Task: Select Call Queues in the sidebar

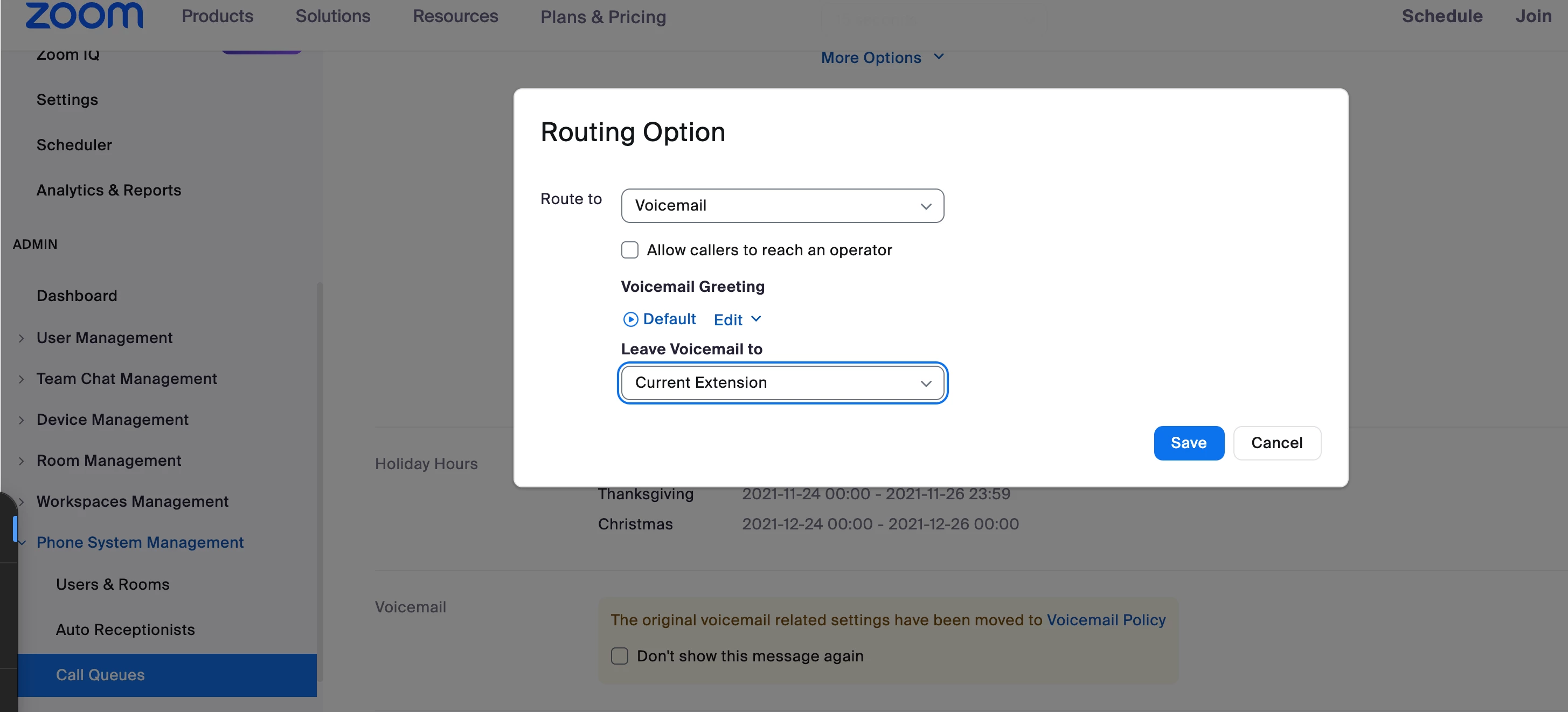Action: click(x=100, y=675)
